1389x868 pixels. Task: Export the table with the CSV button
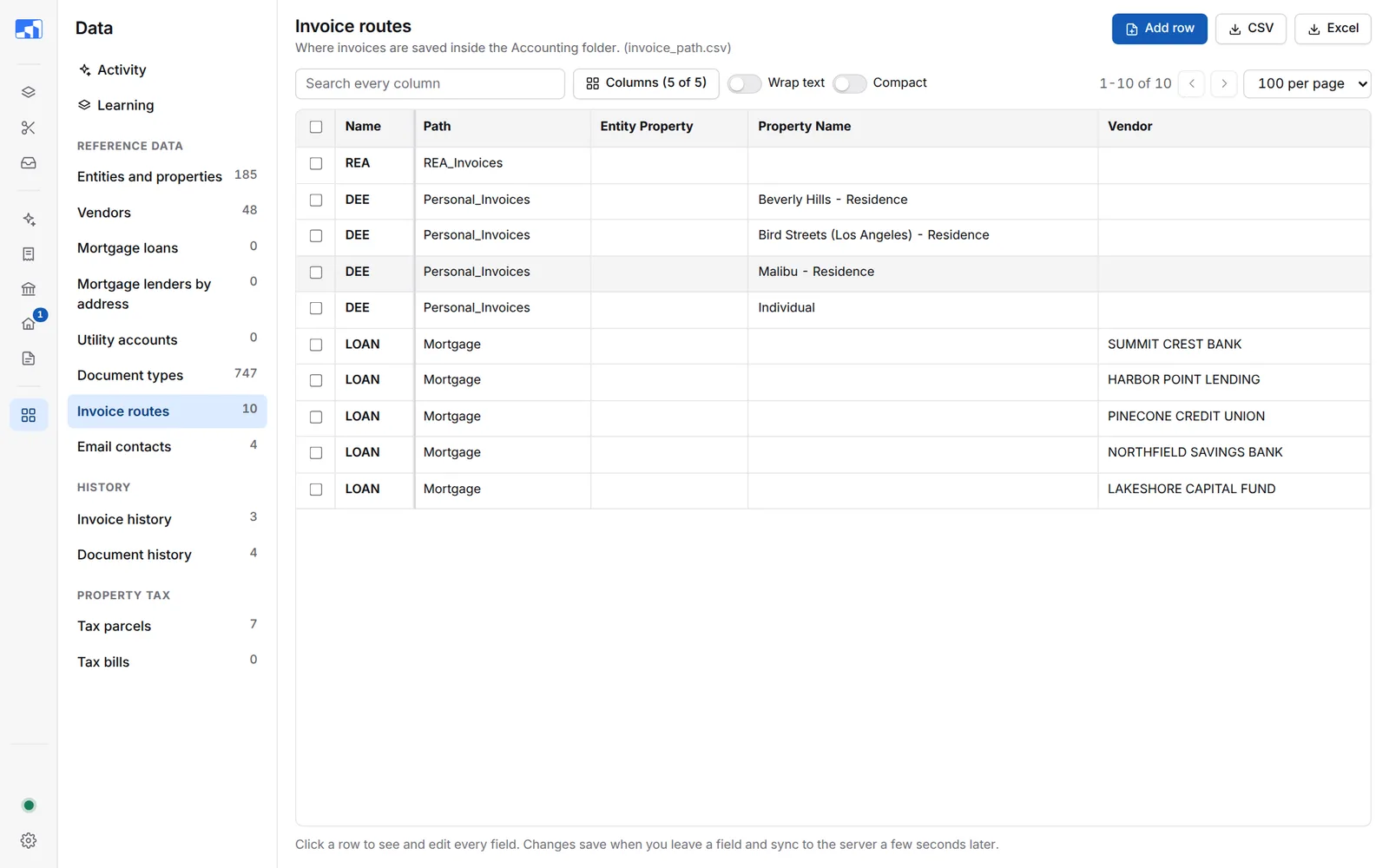[x=1251, y=29]
